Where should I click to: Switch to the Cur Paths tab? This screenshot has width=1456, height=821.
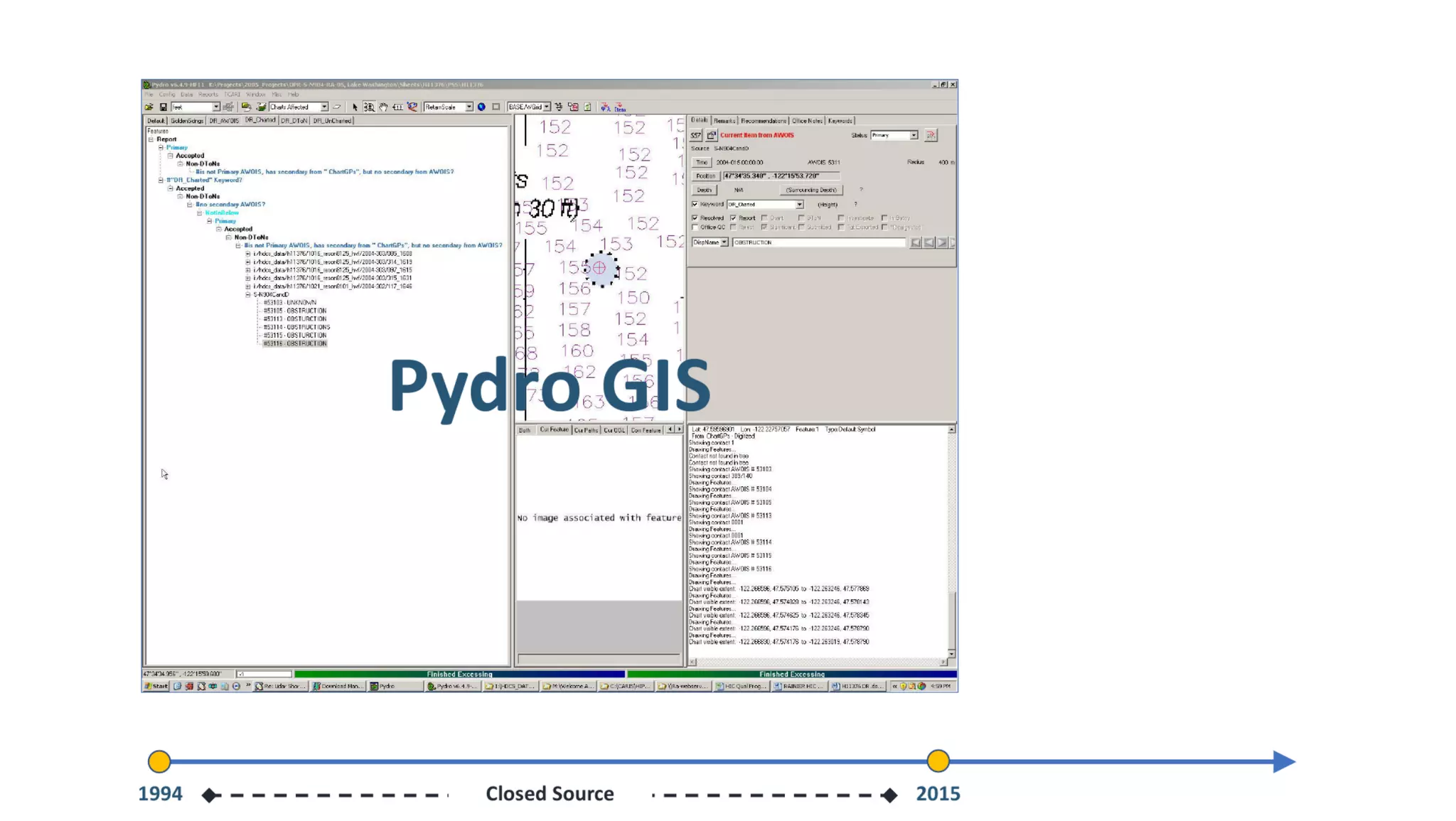587,431
